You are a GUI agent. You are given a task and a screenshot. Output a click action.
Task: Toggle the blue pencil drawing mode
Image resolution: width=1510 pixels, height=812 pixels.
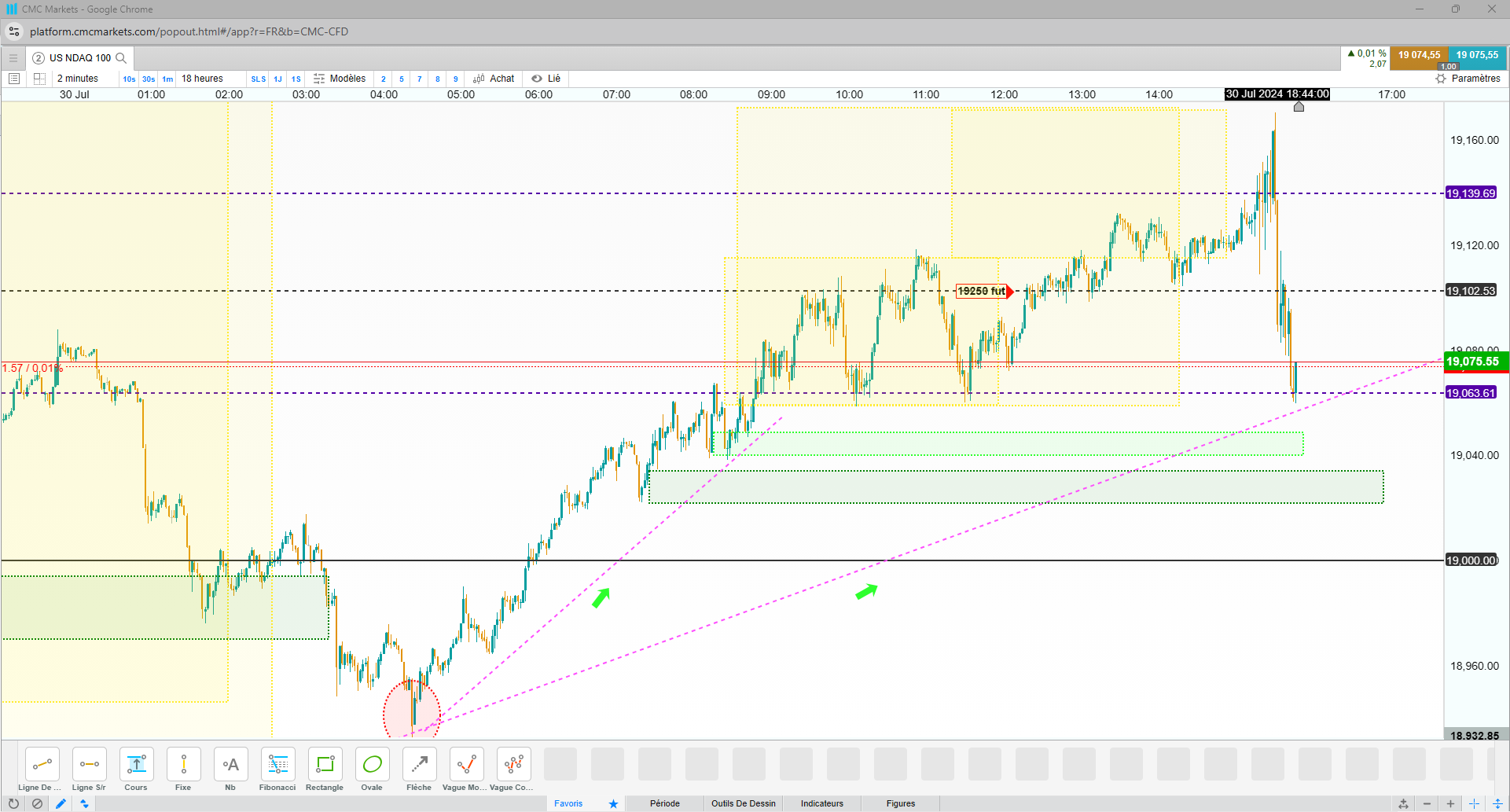pyautogui.click(x=61, y=803)
